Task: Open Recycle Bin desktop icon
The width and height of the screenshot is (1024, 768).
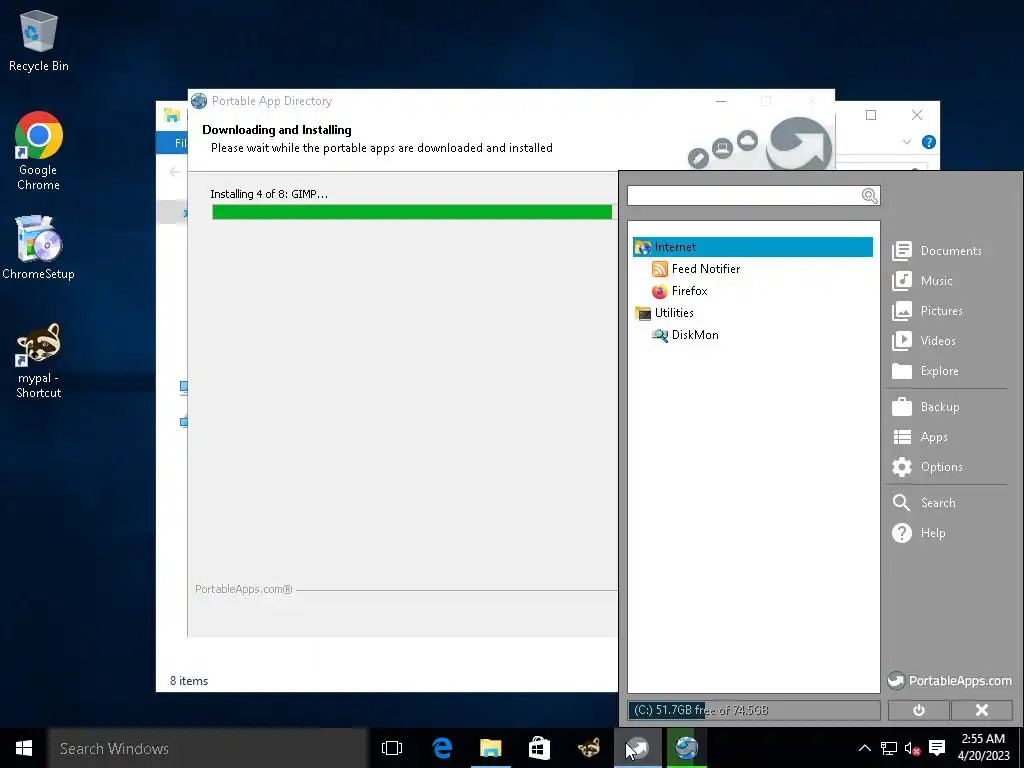Action: click(39, 40)
